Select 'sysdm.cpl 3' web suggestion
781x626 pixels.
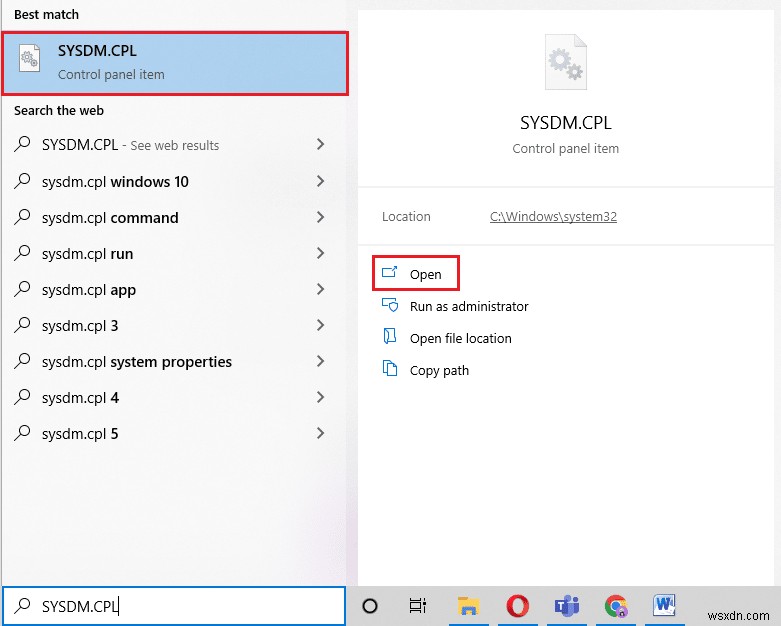pyautogui.click(x=174, y=326)
